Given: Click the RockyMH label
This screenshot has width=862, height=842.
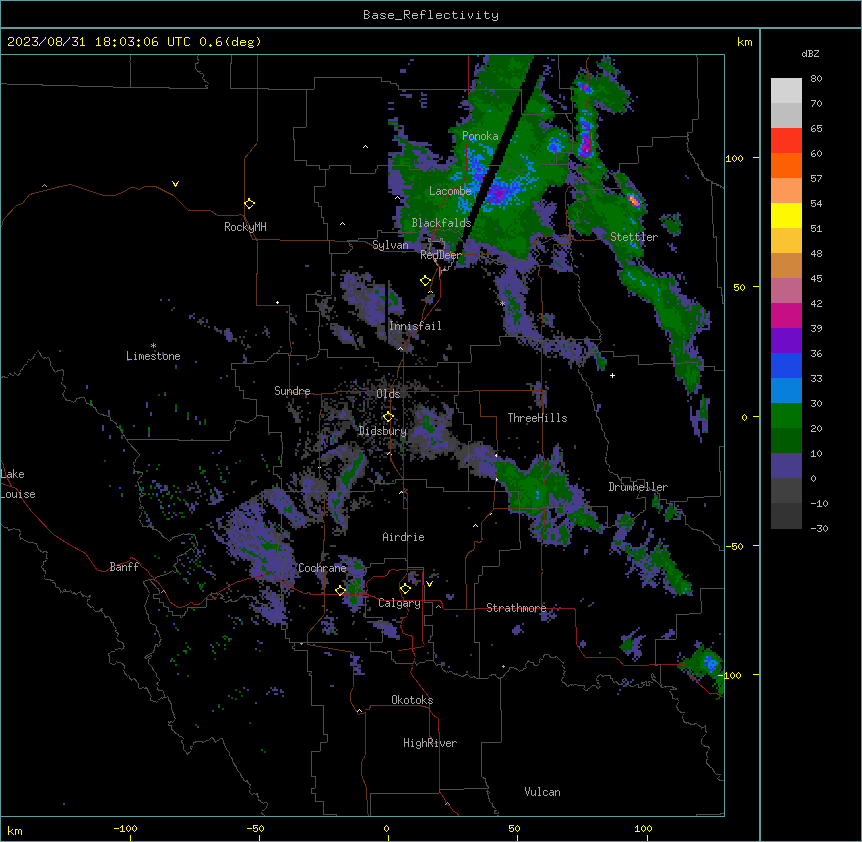Looking at the screenshot, I should click(245, 227).
